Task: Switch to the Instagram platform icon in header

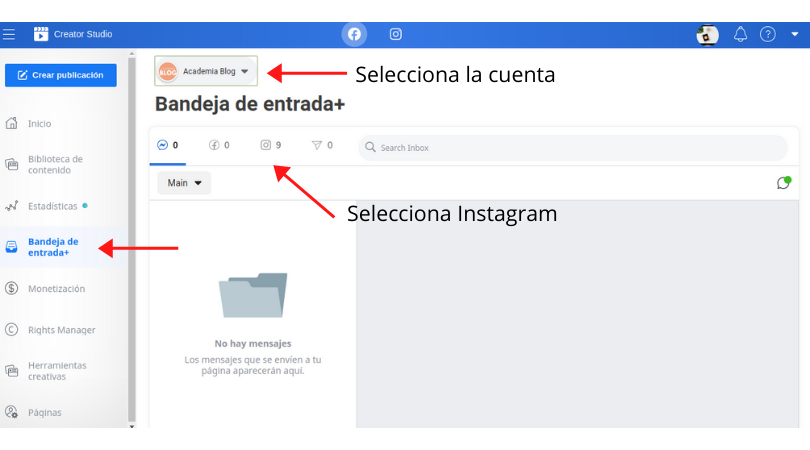Action: [x=396, y=34]
